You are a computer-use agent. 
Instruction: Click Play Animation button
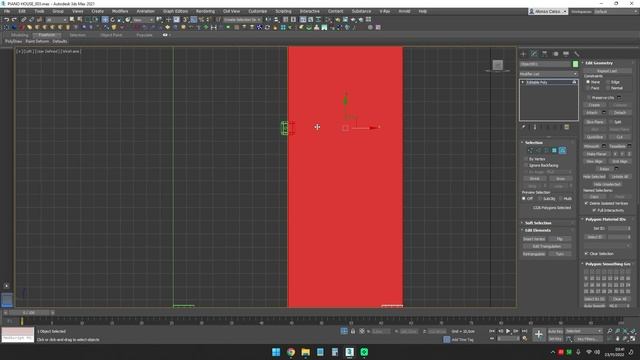[x=508, y=331]
